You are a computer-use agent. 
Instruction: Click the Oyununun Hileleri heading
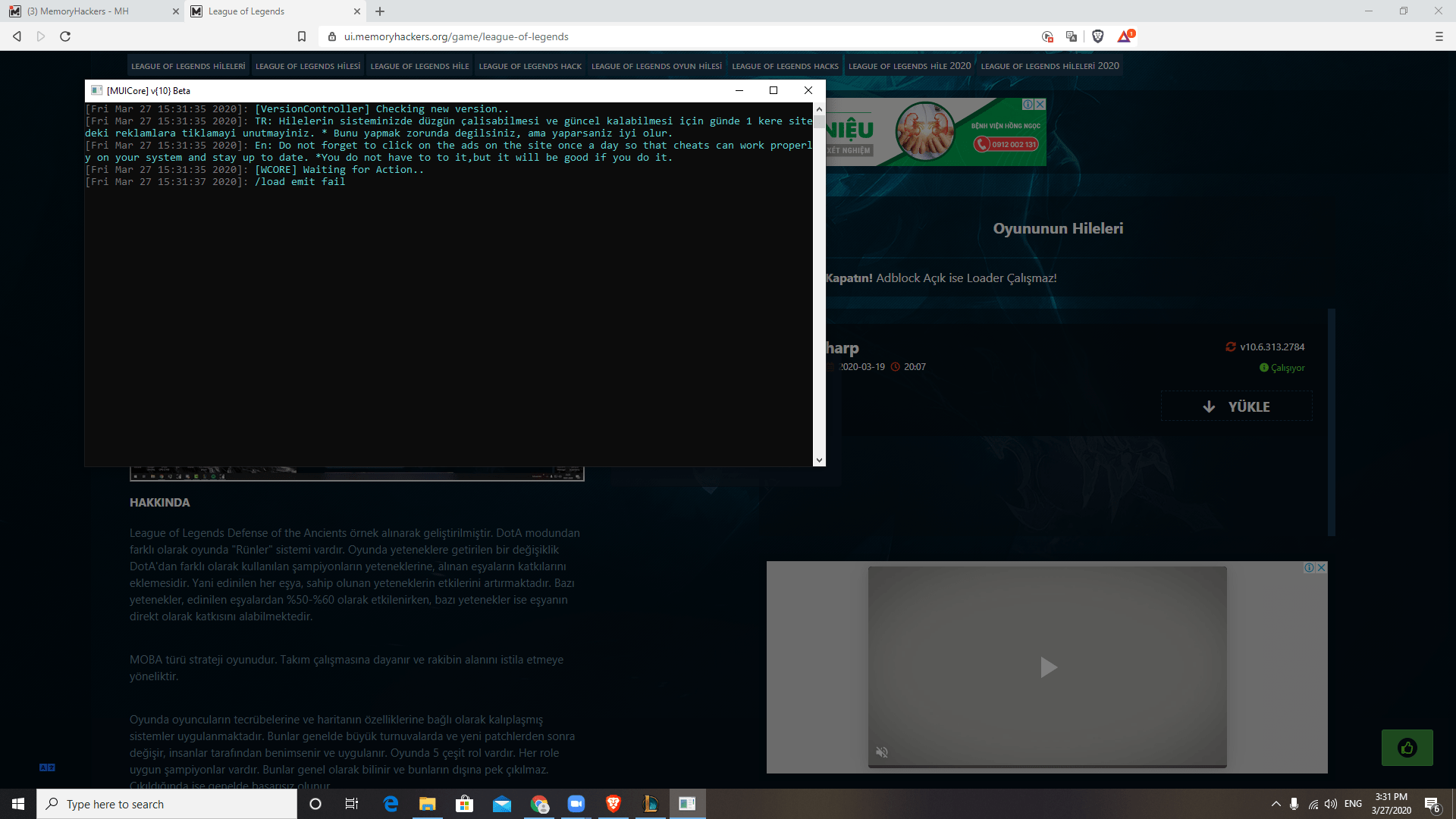[1058, 228]
